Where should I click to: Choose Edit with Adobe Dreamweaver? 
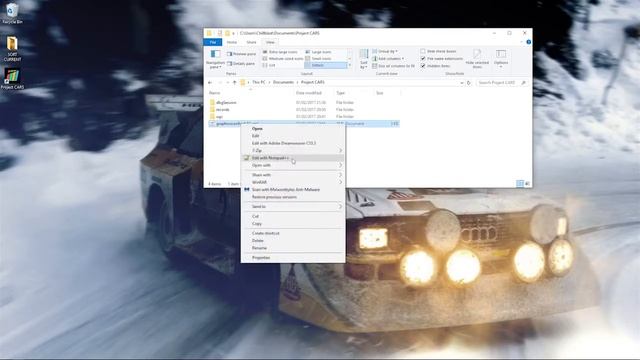tap(293, 143)
